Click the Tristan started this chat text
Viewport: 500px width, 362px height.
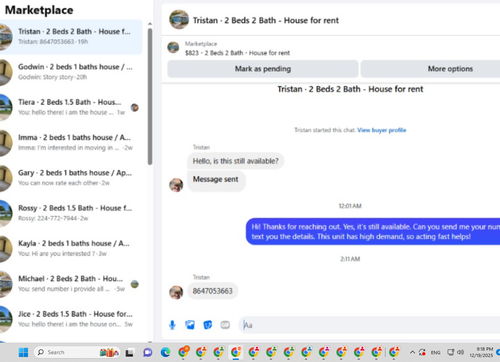point(325,130)
